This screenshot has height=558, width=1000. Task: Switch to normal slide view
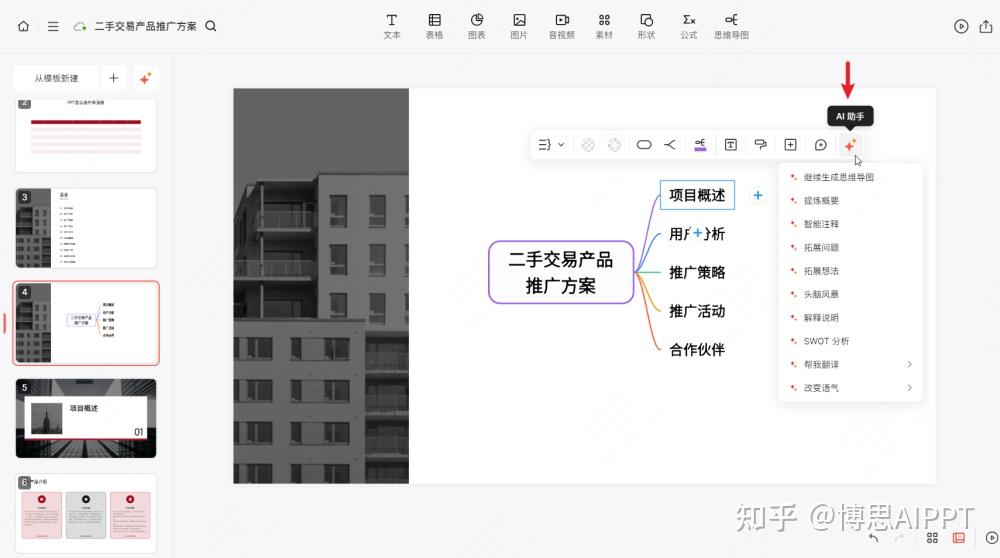[x=959, y=538]
